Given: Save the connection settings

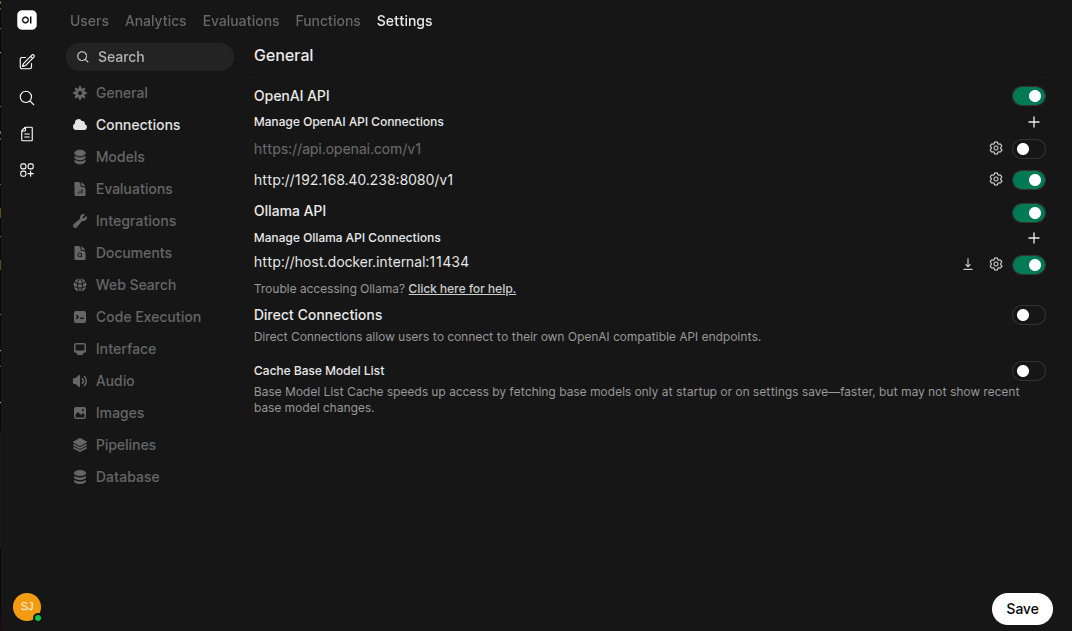Looking at the screenshot, I should coord(1022,609).
